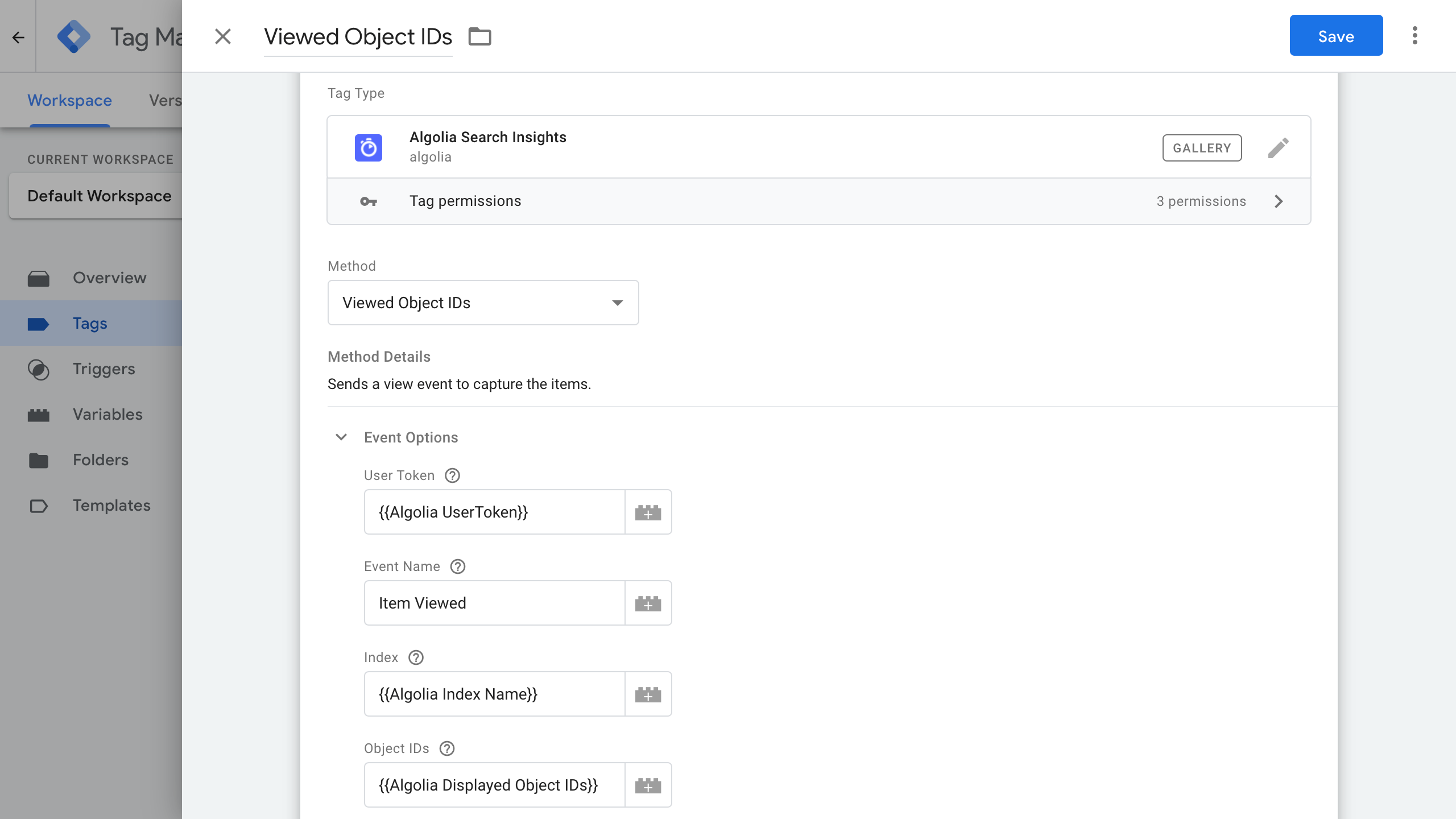Click the three-dot overflow menu icon

[x=1415, y=35]
